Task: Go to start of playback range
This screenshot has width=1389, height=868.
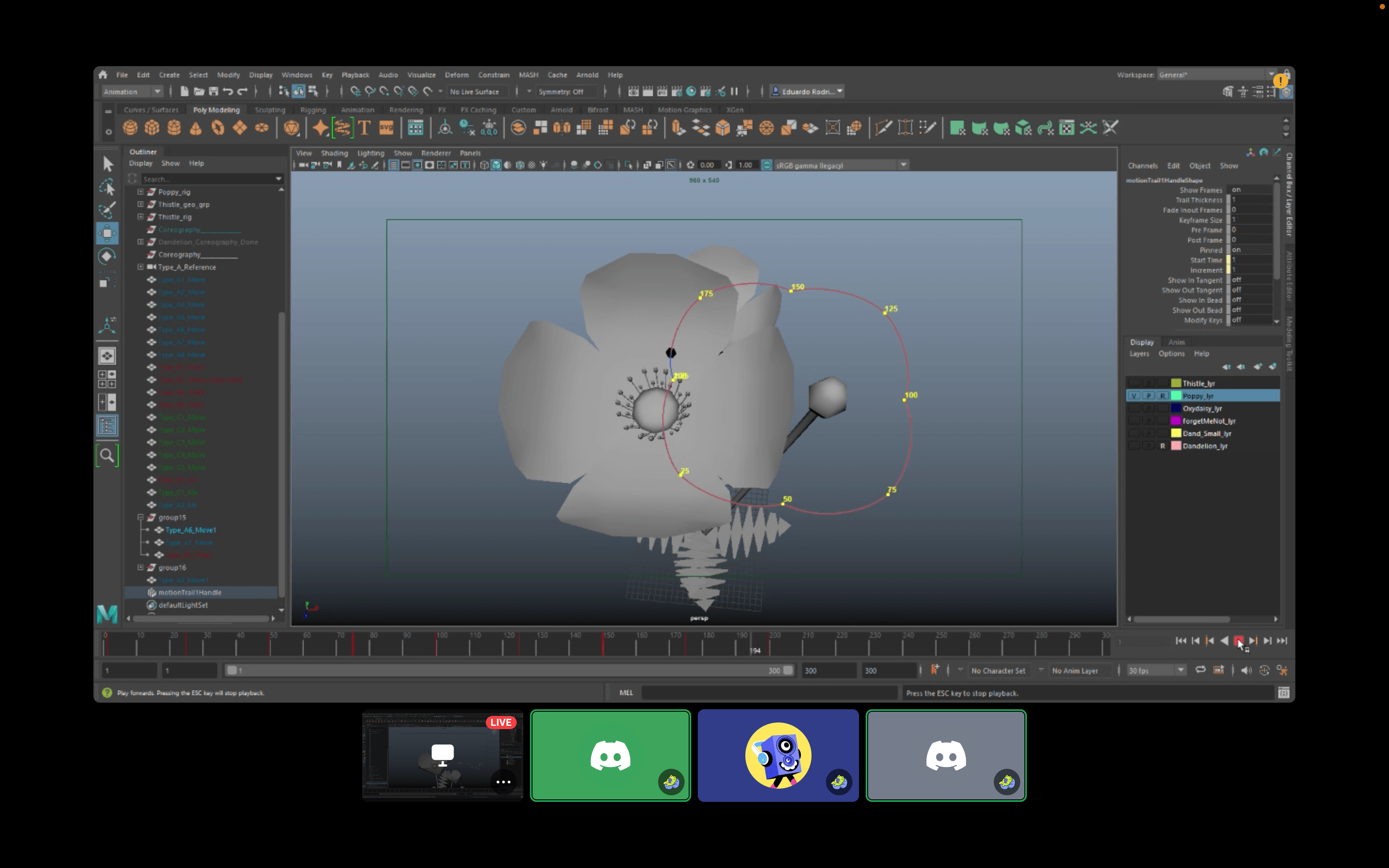Action: (1181, 641)
